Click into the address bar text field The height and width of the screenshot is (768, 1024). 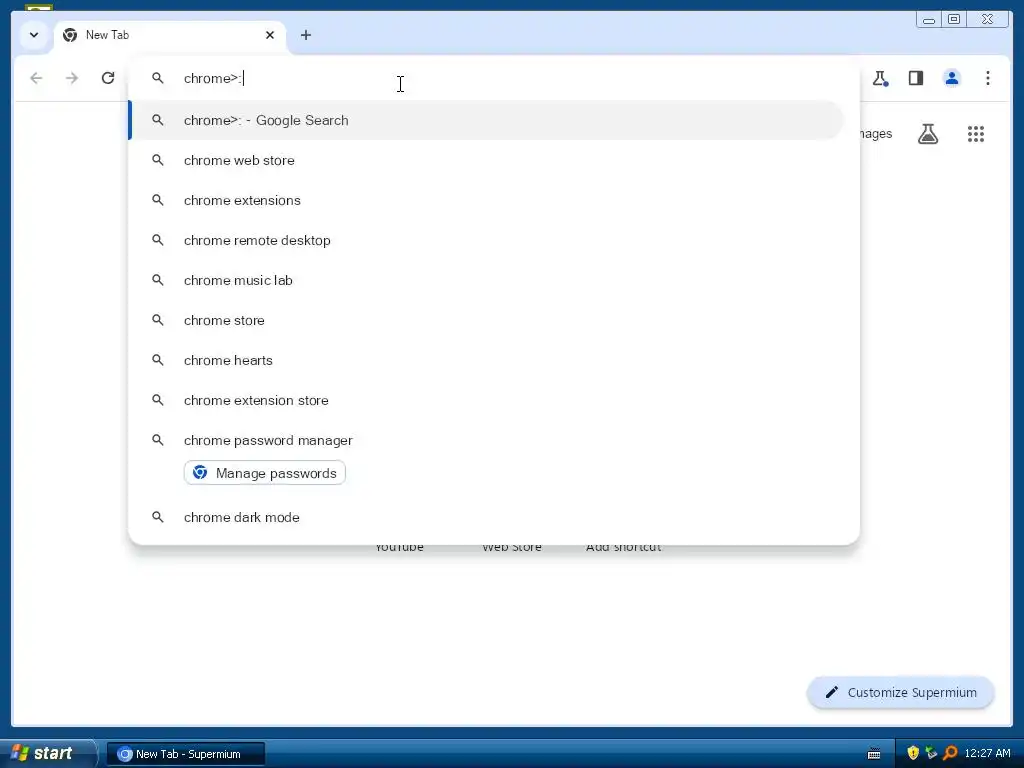point(516,78)
